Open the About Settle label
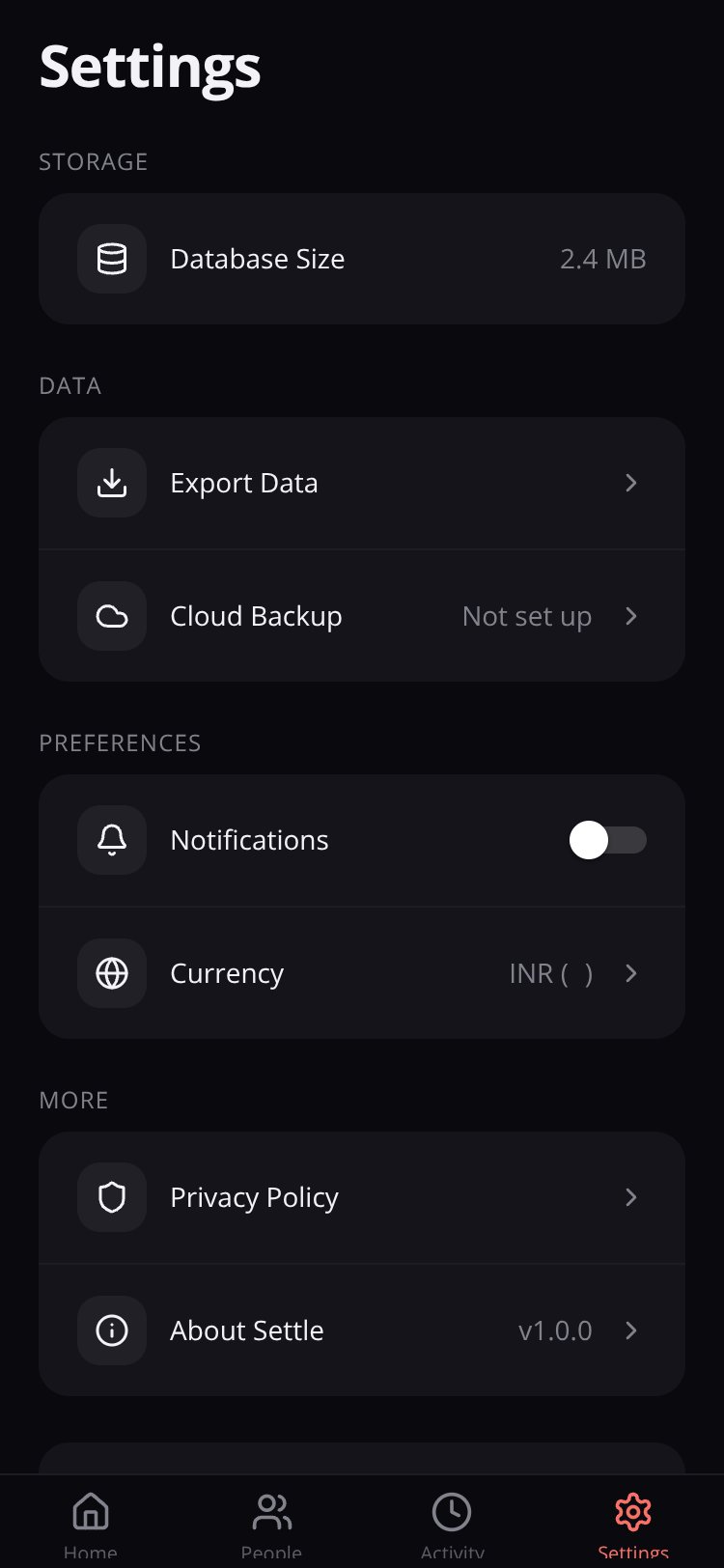 [x=247, y=1330]
